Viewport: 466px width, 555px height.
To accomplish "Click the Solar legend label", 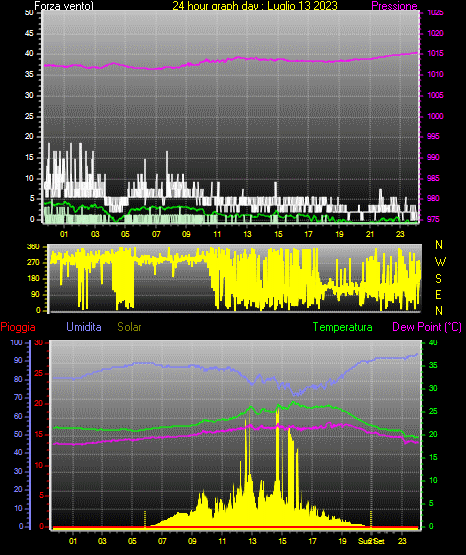I will click(x=130, y=327).
